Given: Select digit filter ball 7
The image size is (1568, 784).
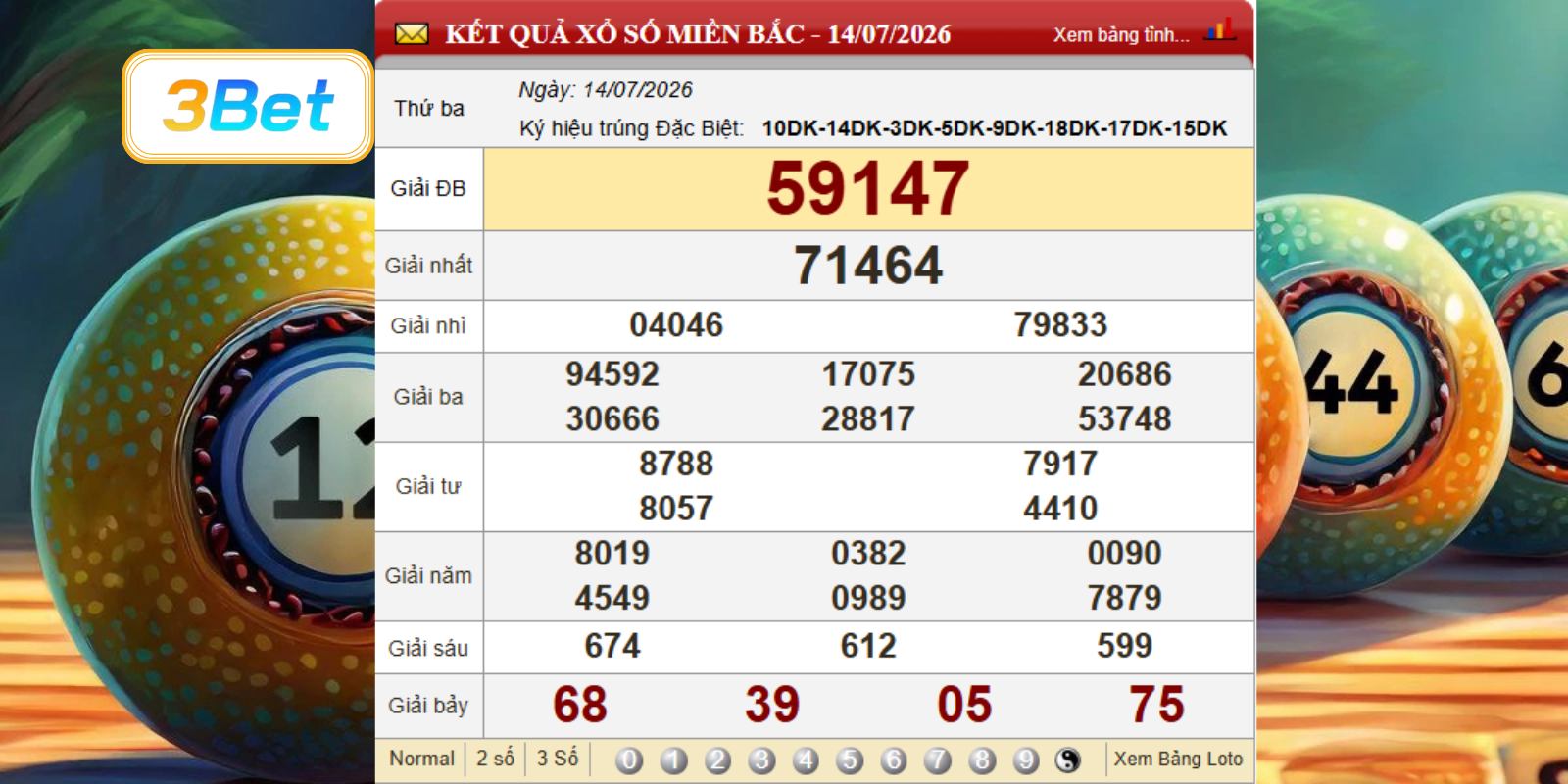Looking at the screenshot, I should pos(938,759).
